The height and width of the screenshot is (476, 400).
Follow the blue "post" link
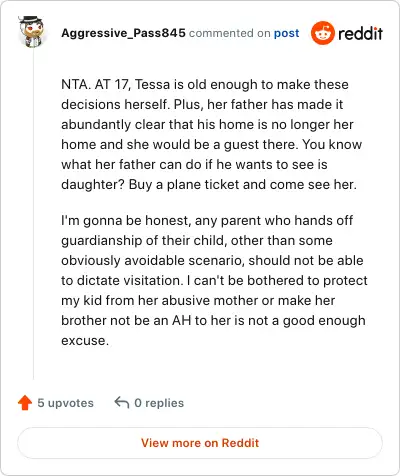pos(286,33)
